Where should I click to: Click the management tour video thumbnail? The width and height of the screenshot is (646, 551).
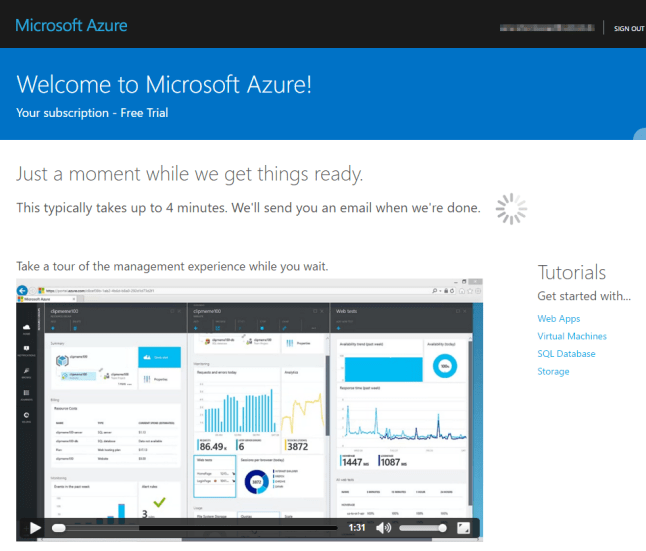(x=249, y=410)
